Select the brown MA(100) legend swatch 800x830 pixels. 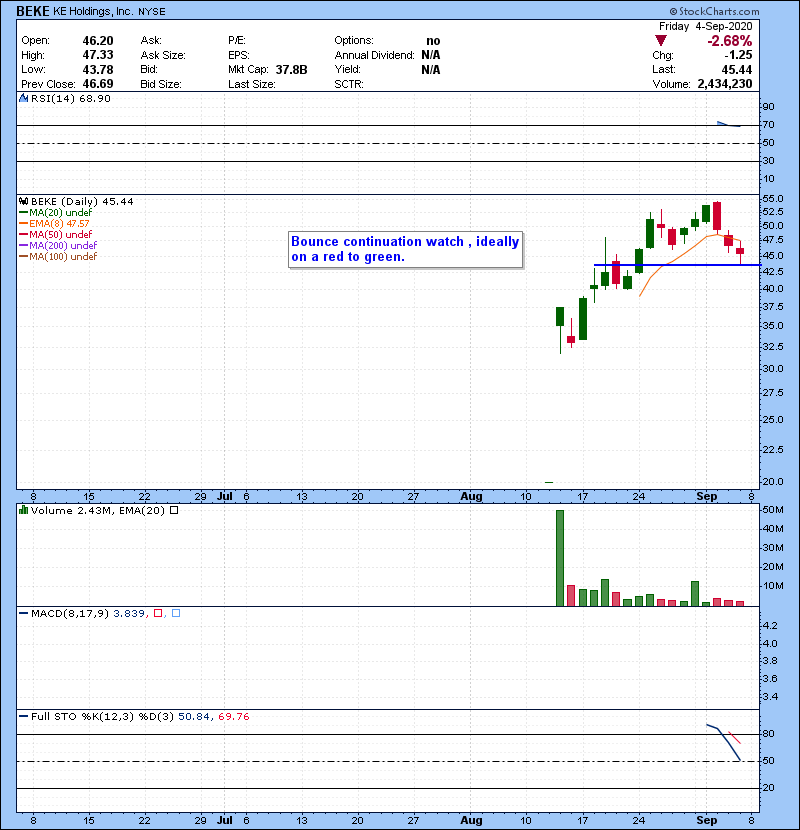23,256
